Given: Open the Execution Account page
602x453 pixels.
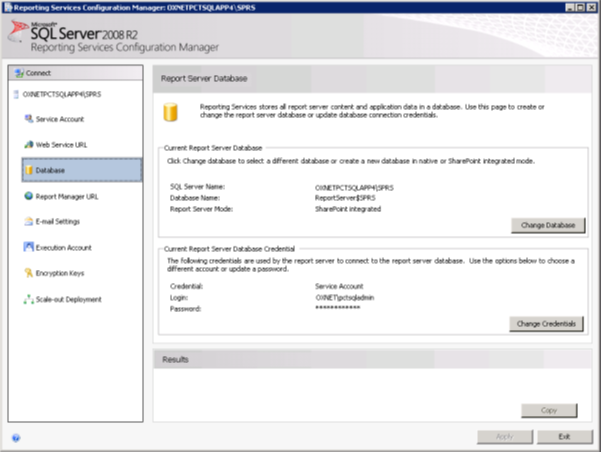Looking at the screenshot, I should [x=64, y=248].
